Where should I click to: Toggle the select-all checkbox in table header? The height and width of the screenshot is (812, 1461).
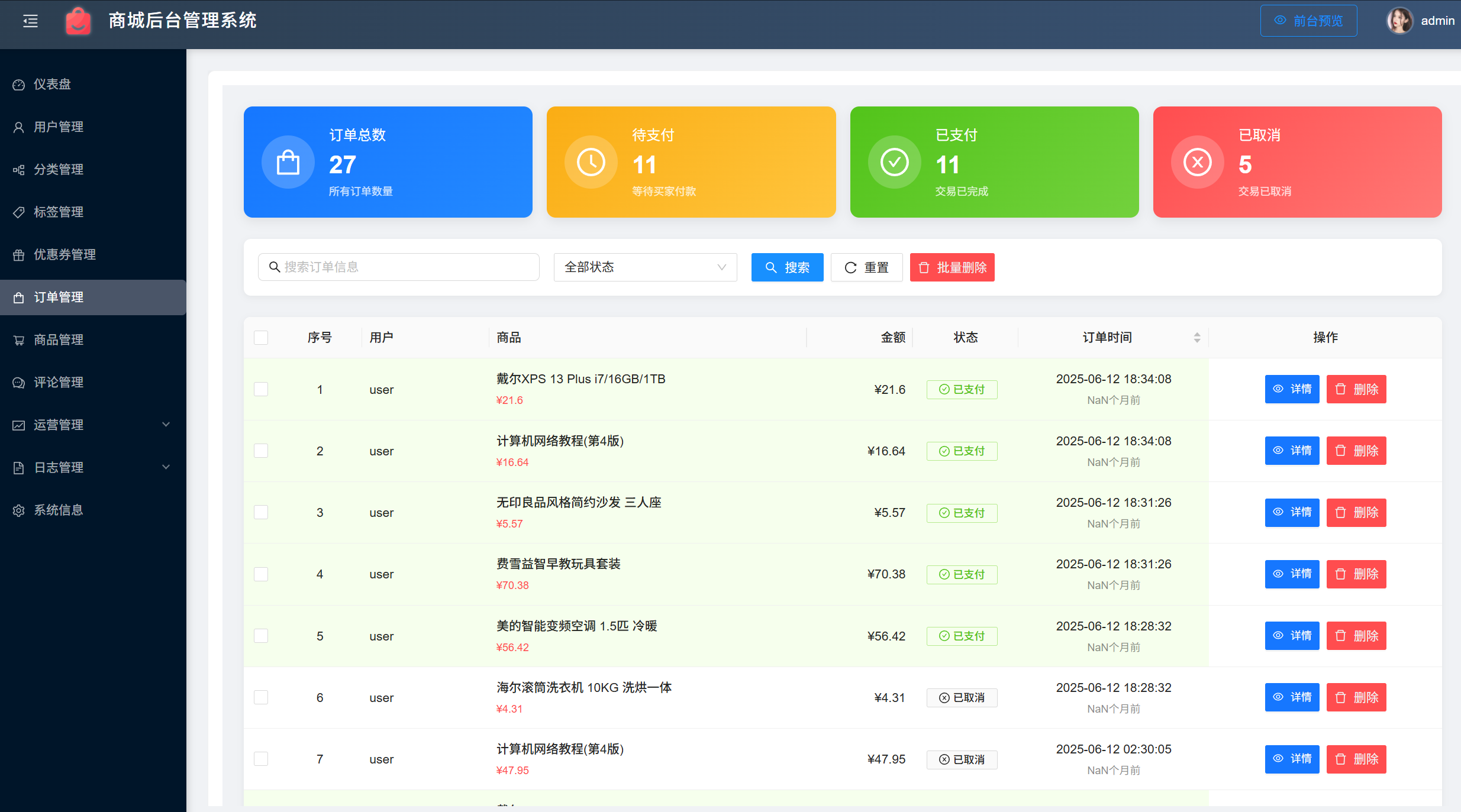(261, 337)
